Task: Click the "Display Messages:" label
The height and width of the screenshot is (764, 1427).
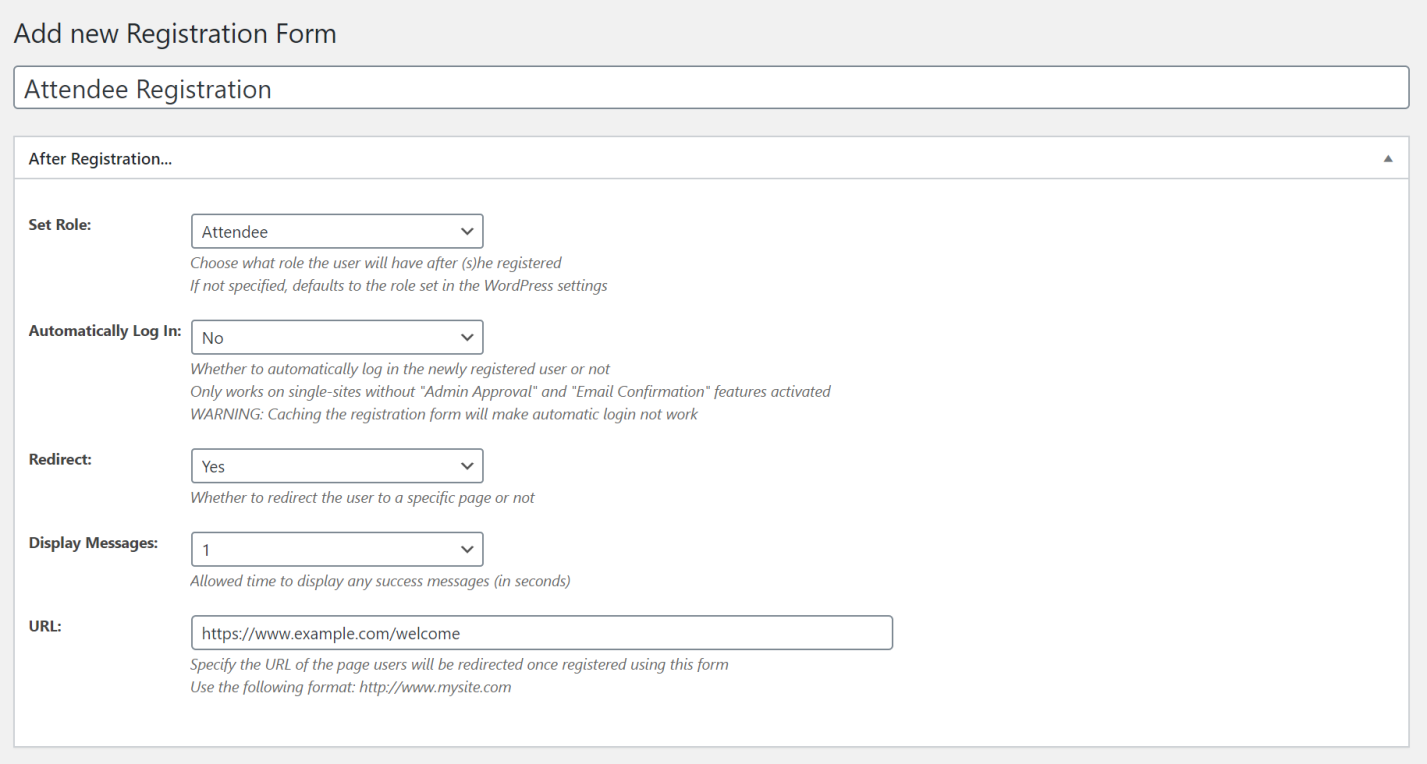Action: [93, 543]
